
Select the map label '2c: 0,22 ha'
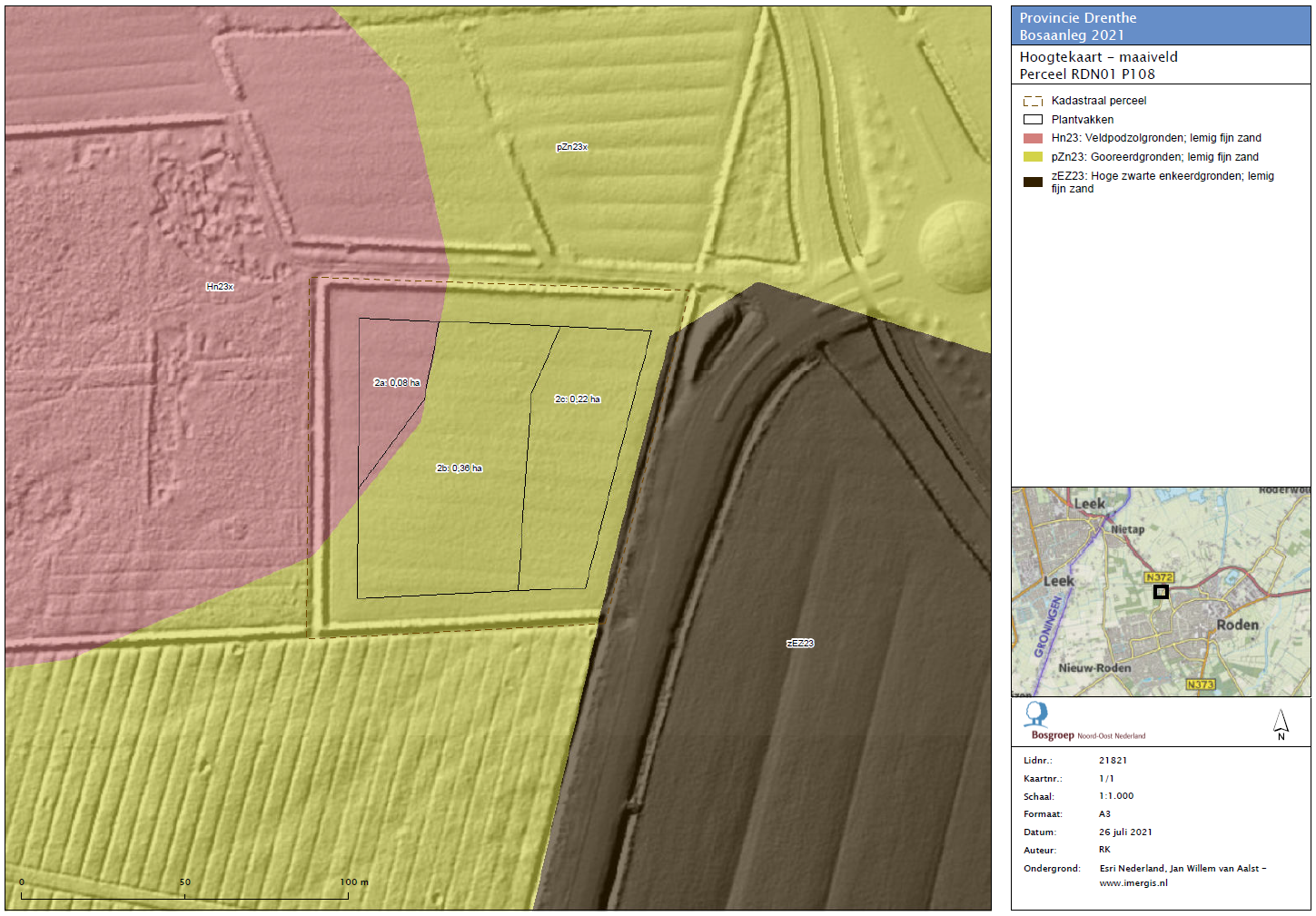click(x=578, y=399)
